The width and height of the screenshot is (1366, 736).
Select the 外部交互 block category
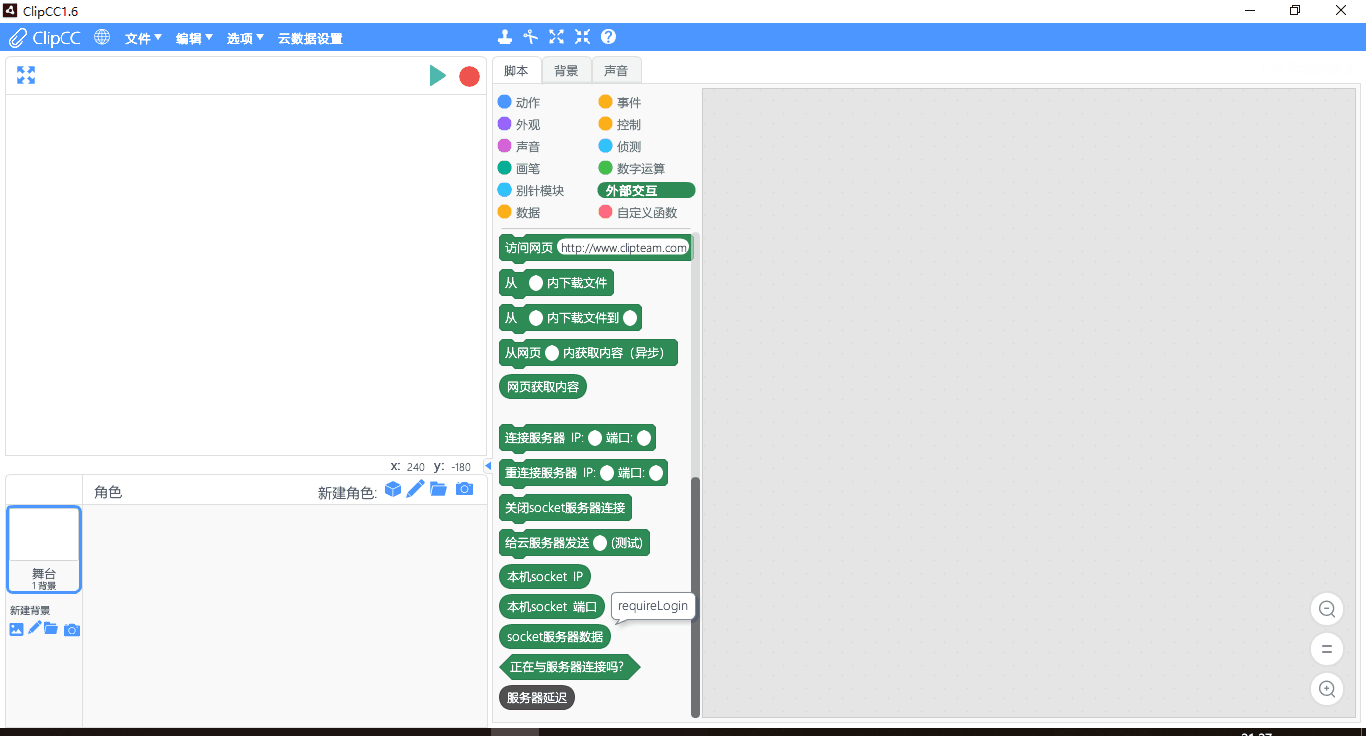[646, 190]
